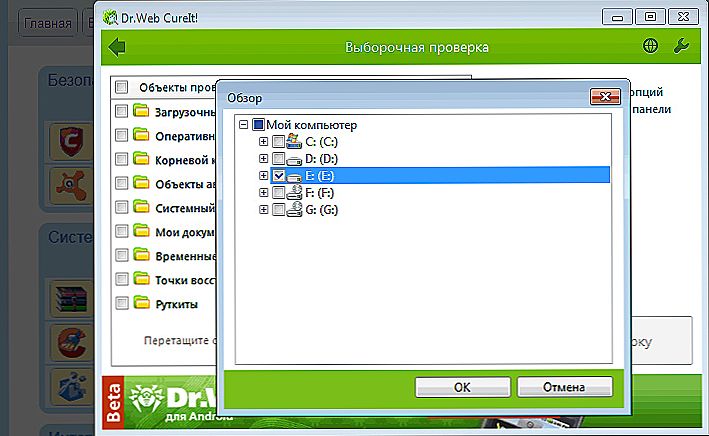
Task: Click folder icon next to Точки восс
Action: click(x=141, y=279)
